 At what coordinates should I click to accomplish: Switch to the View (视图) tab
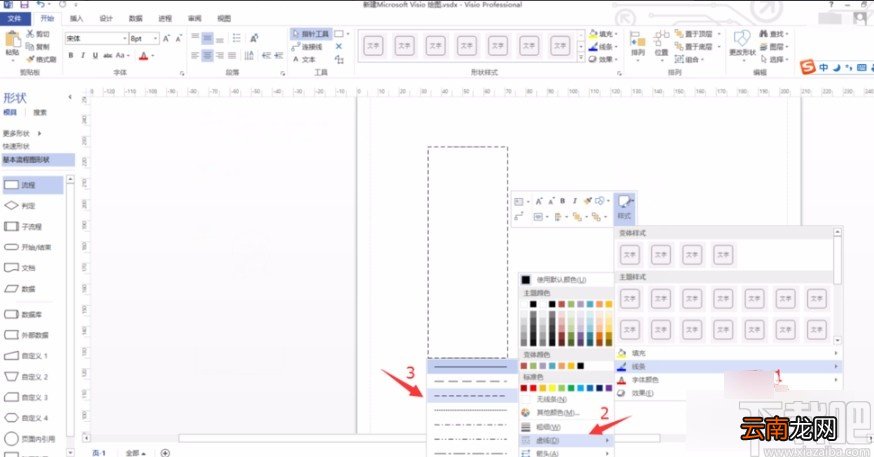(x=224, y=18)
